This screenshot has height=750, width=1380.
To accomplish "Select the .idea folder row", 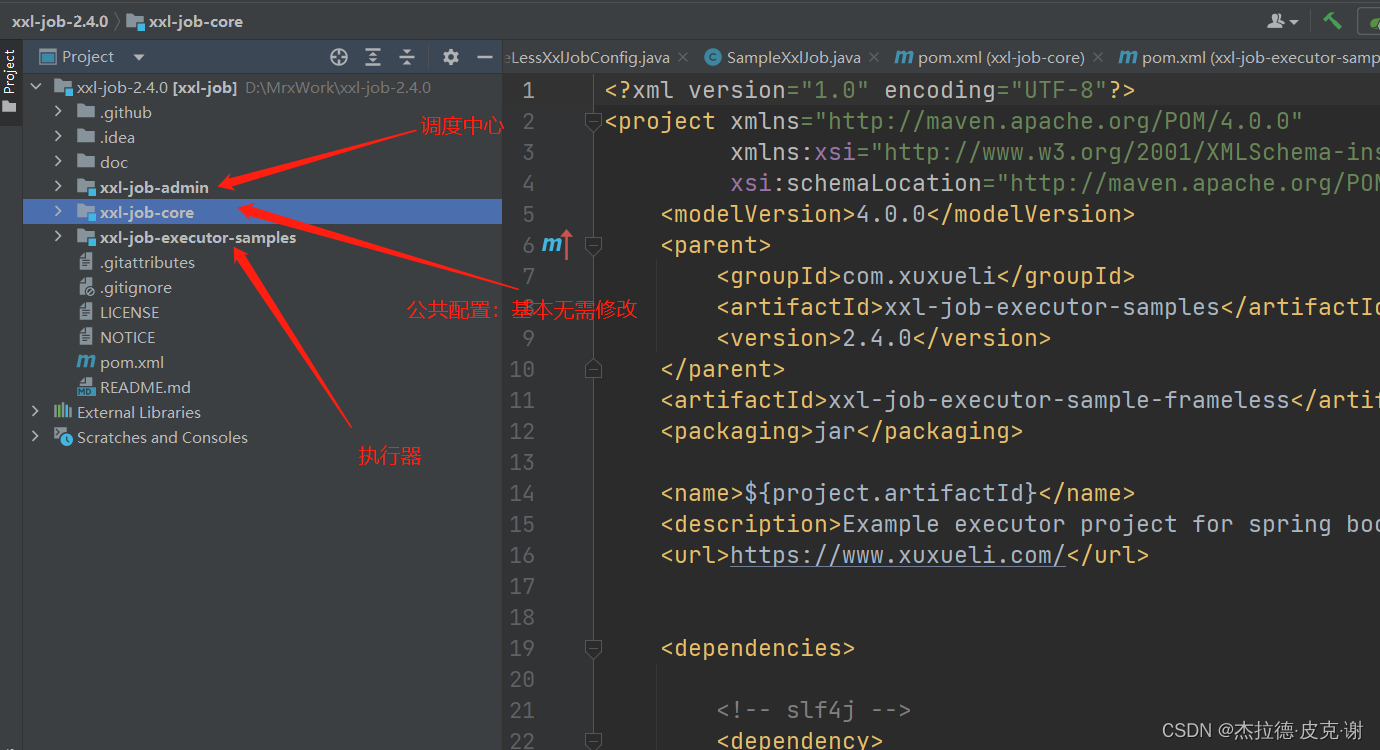I will [262, 137].
